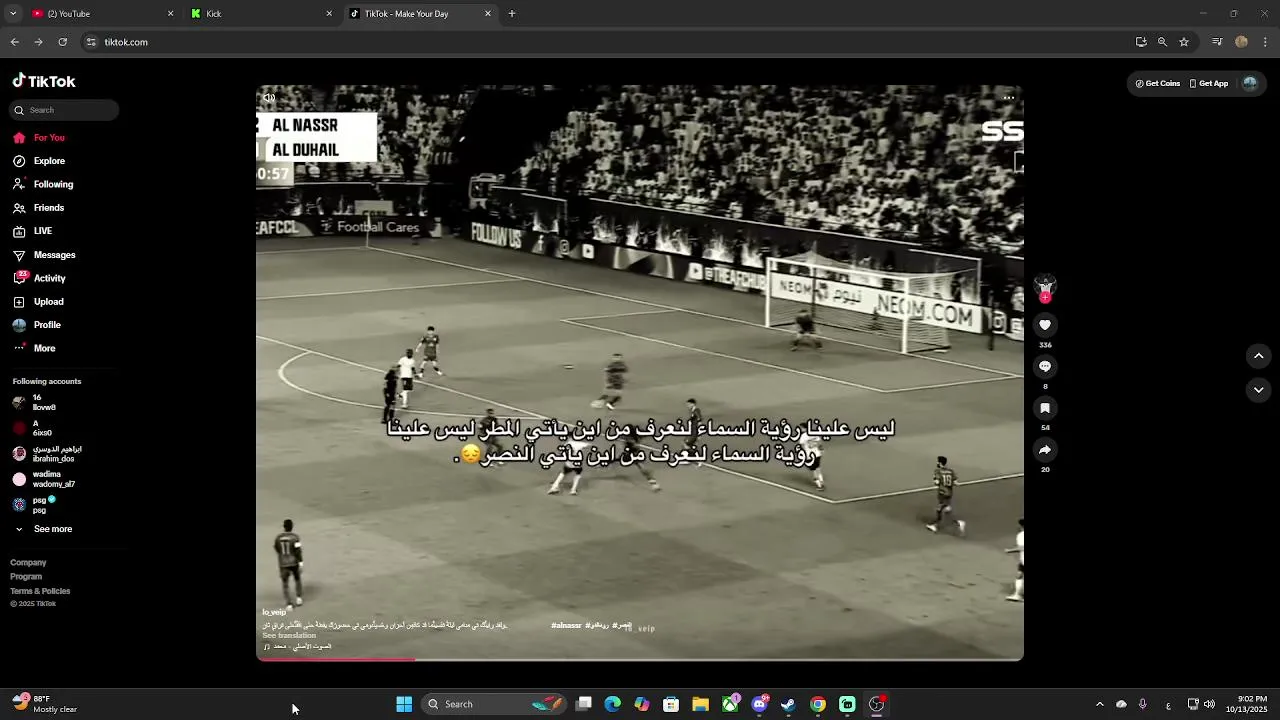Open Steam from the taskbar
Viewport: 1280px width, 720px height.
pos(788,704)
